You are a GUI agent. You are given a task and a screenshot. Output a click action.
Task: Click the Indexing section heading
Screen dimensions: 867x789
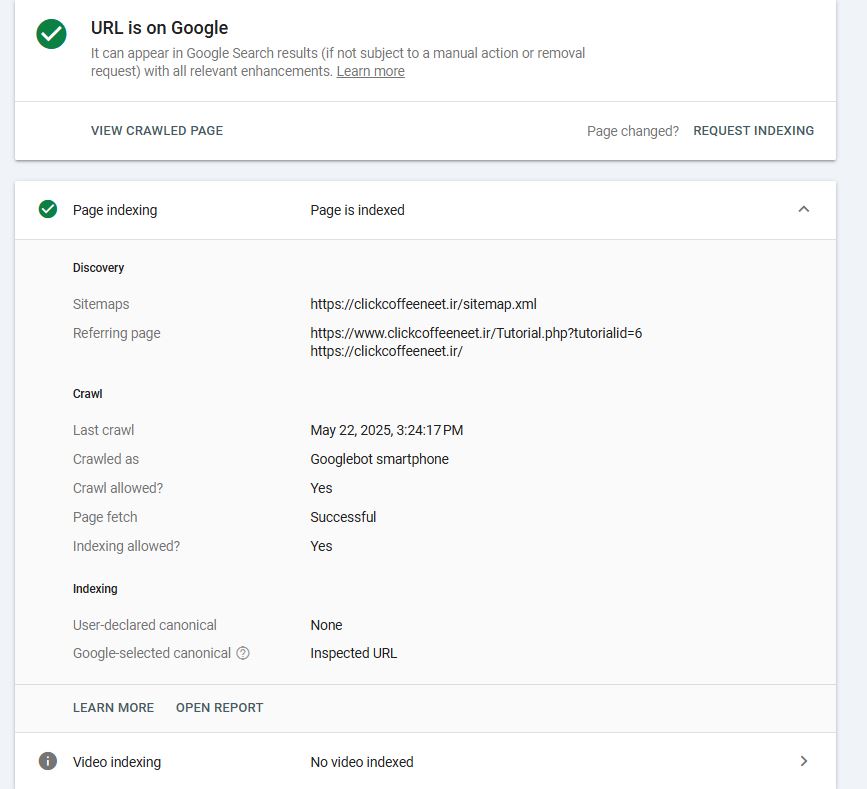point(95,589)
